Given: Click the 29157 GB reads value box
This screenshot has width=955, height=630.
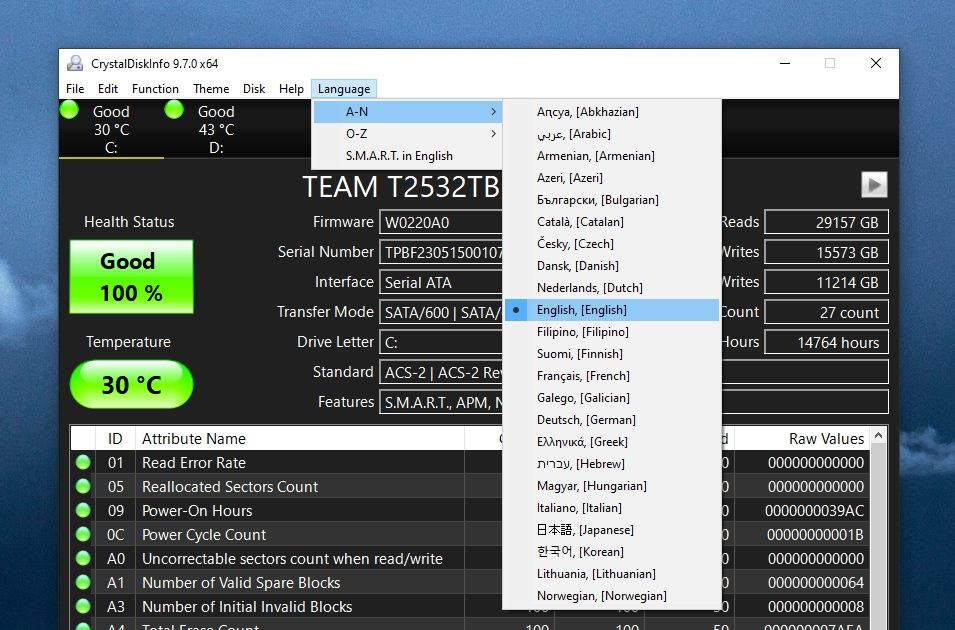Looking at the screenshot, I should point(826,222).
